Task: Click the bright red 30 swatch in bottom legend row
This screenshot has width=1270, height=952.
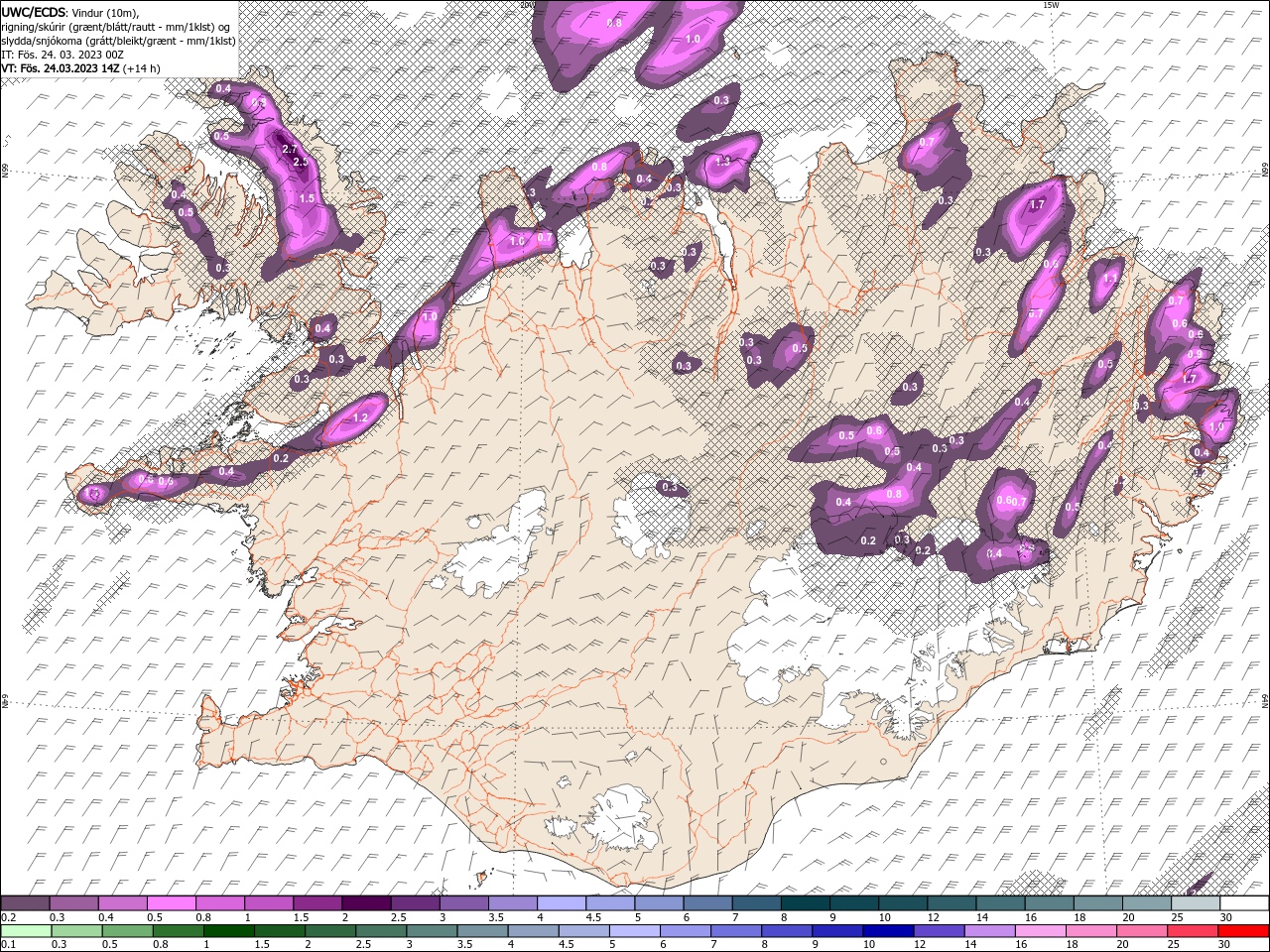Action: (x=1243, y=930)
